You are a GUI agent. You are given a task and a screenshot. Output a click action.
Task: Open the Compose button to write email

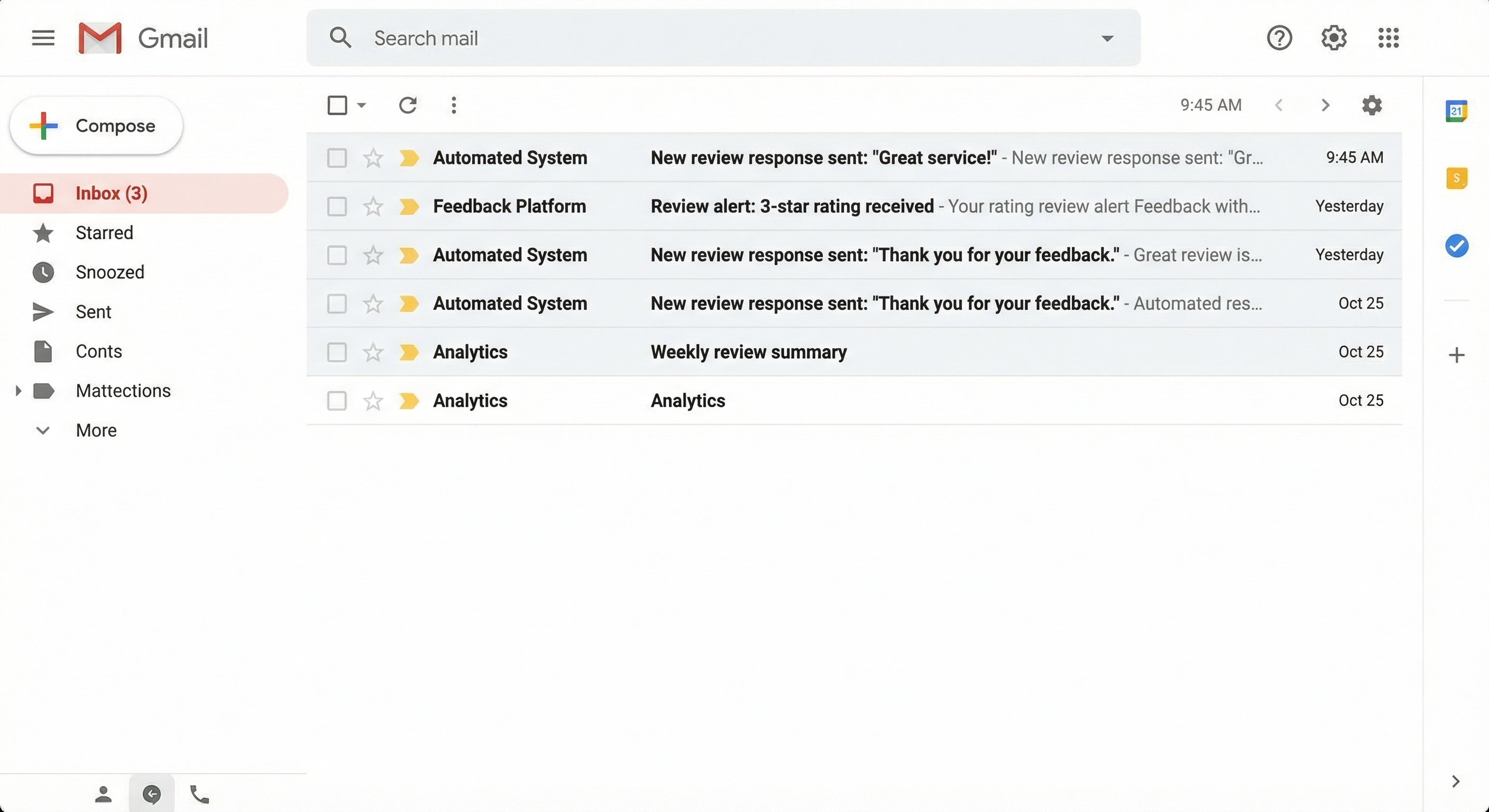pos(96,125)
